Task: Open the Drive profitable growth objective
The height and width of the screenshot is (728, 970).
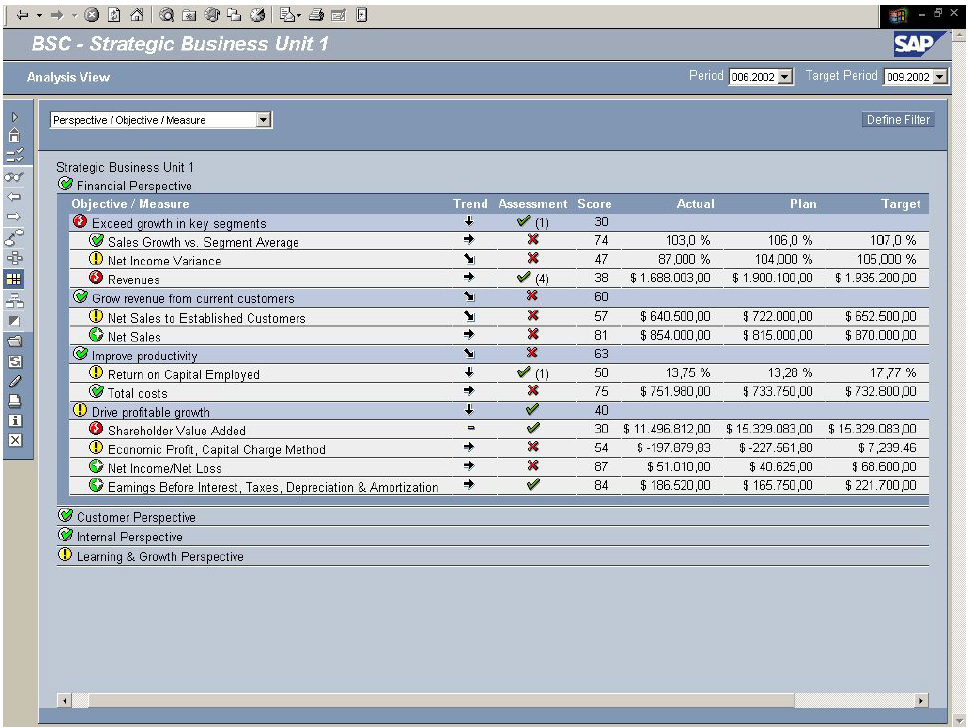Action: 151,412
